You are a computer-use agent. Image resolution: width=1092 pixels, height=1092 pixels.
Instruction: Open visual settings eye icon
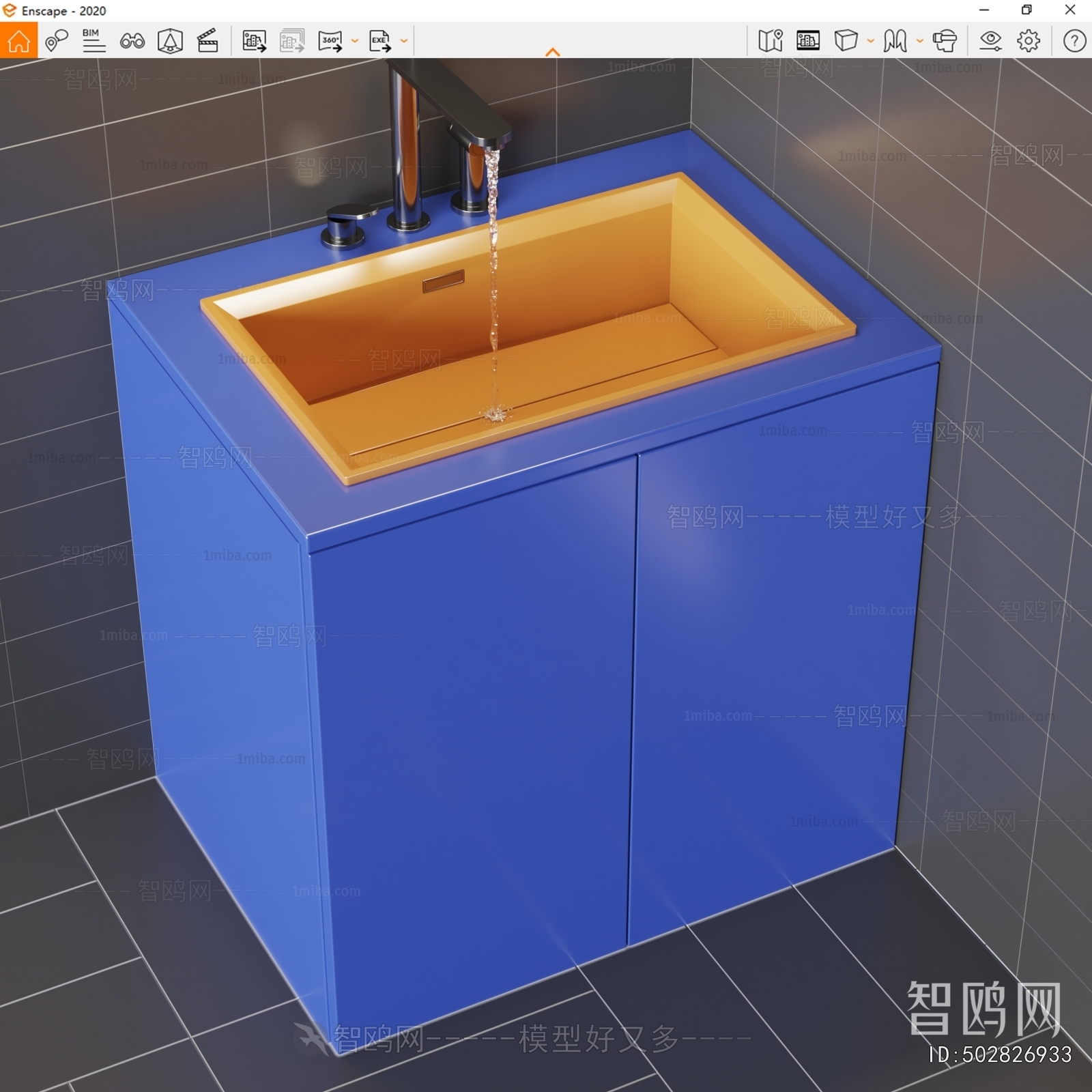tap(990, 41)
